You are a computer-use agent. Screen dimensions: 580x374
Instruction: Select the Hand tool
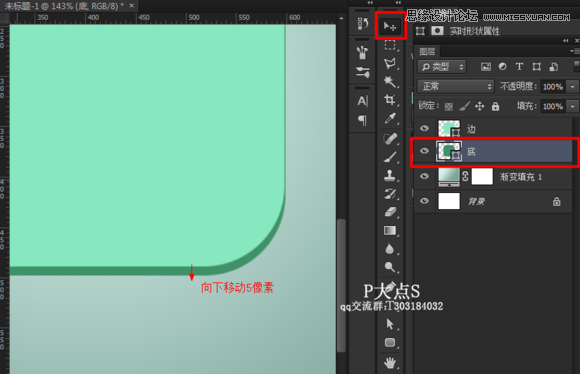[x=390, y=363]
